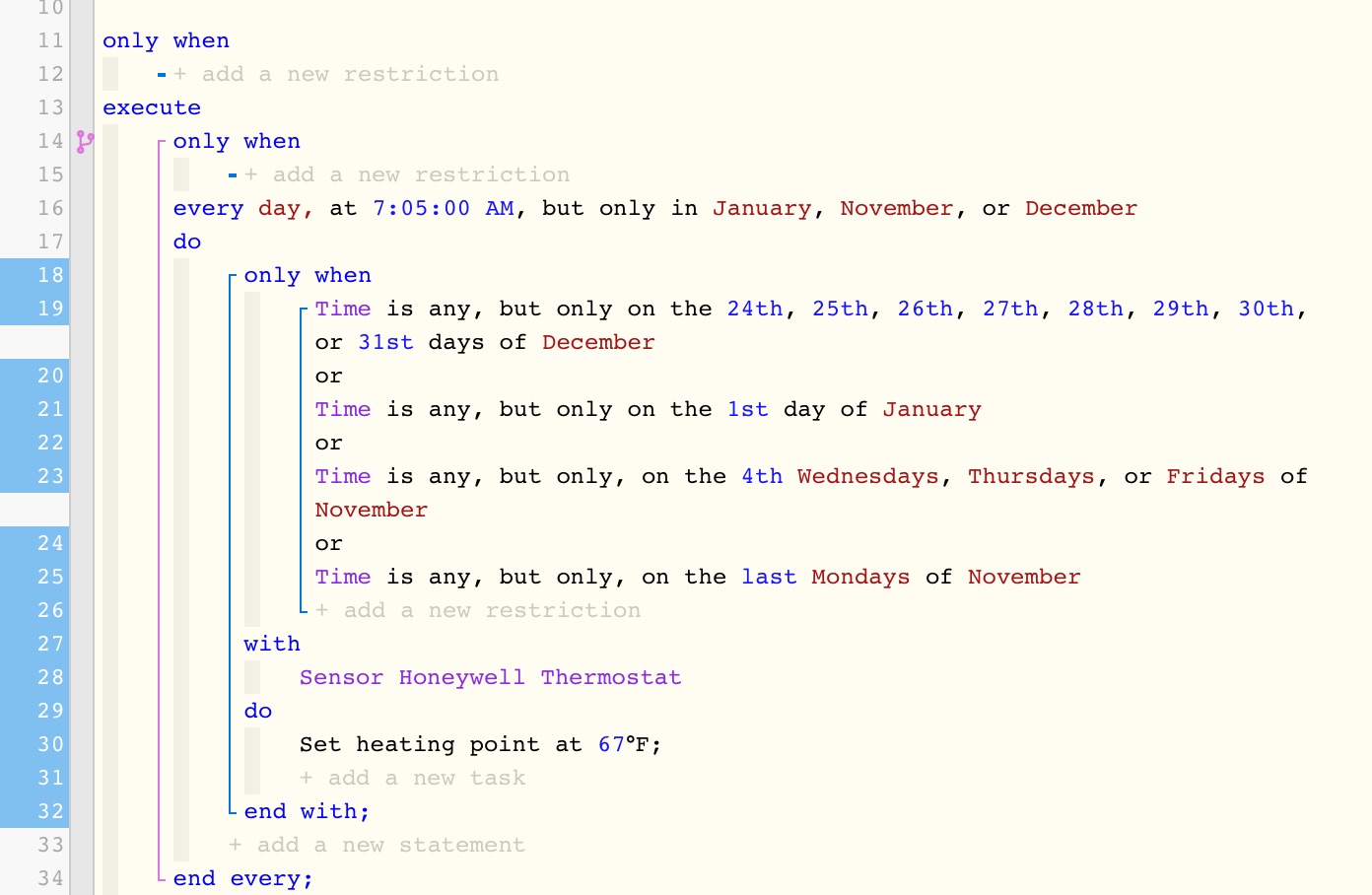The image size is (1372, 895).
Task: Click the '25th' day value
Action: point(841,309)
